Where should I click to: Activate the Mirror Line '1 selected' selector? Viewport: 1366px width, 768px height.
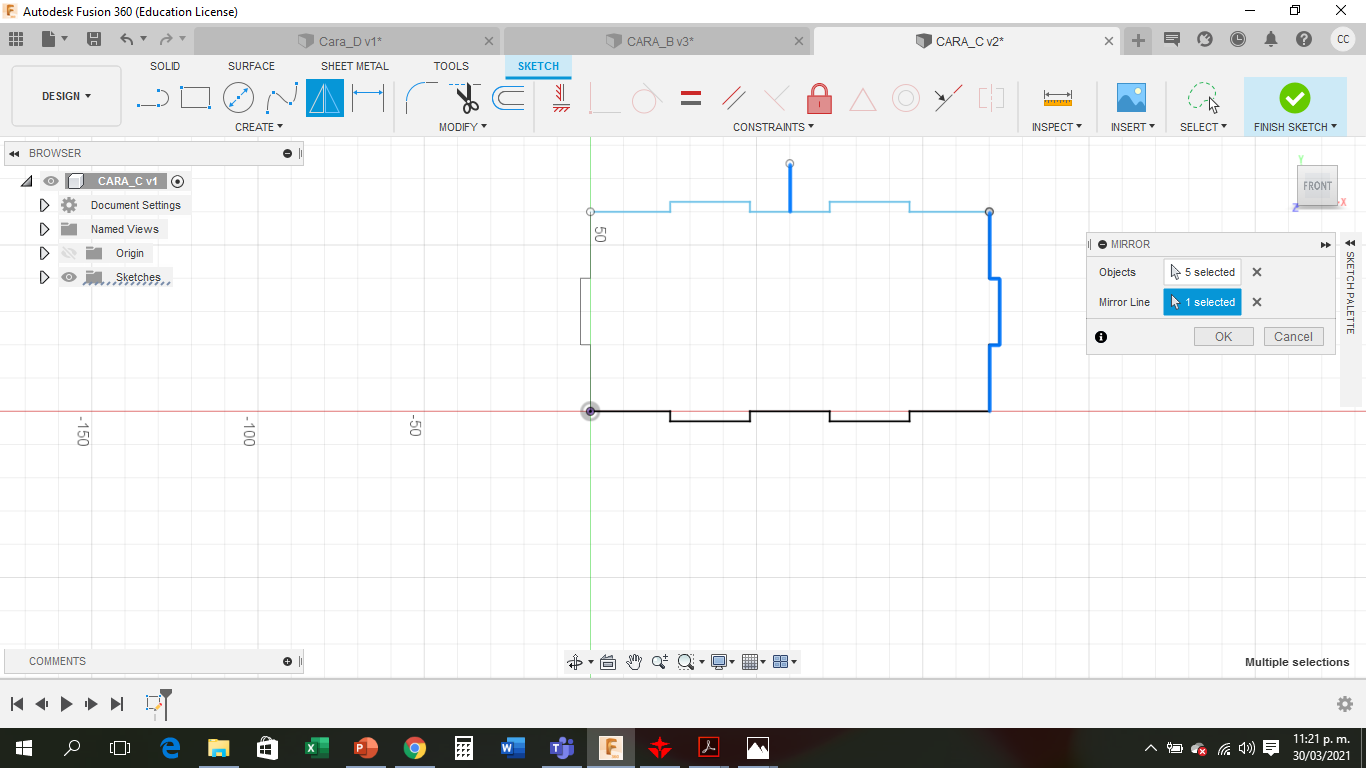pos(1202,302)
